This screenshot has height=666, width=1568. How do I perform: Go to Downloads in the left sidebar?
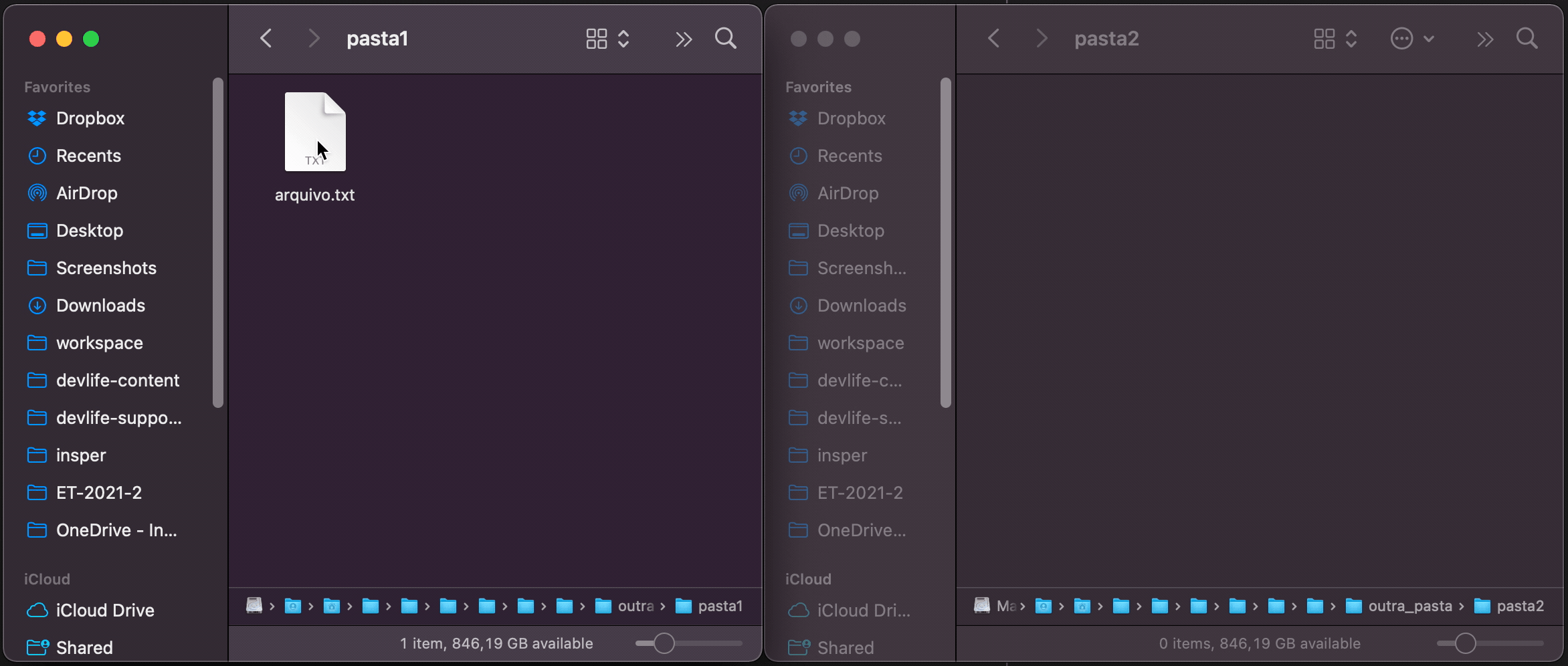[100, 306]
